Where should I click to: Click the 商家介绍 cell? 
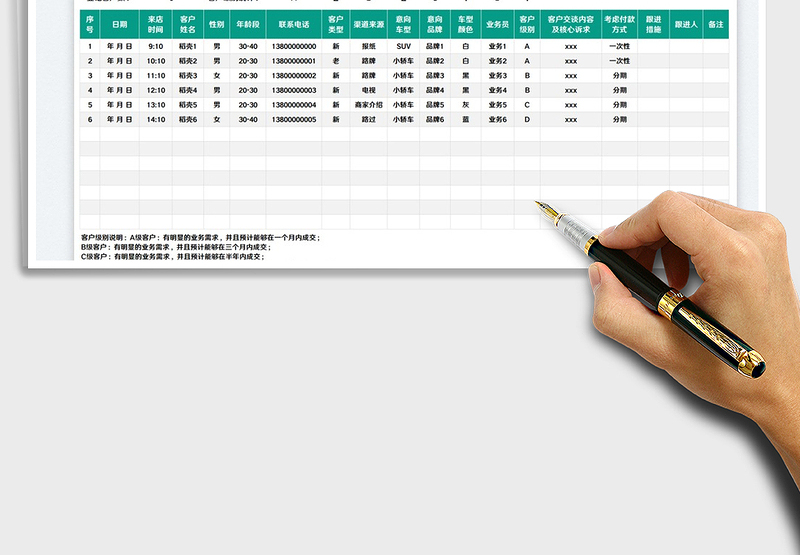[369, 105]
